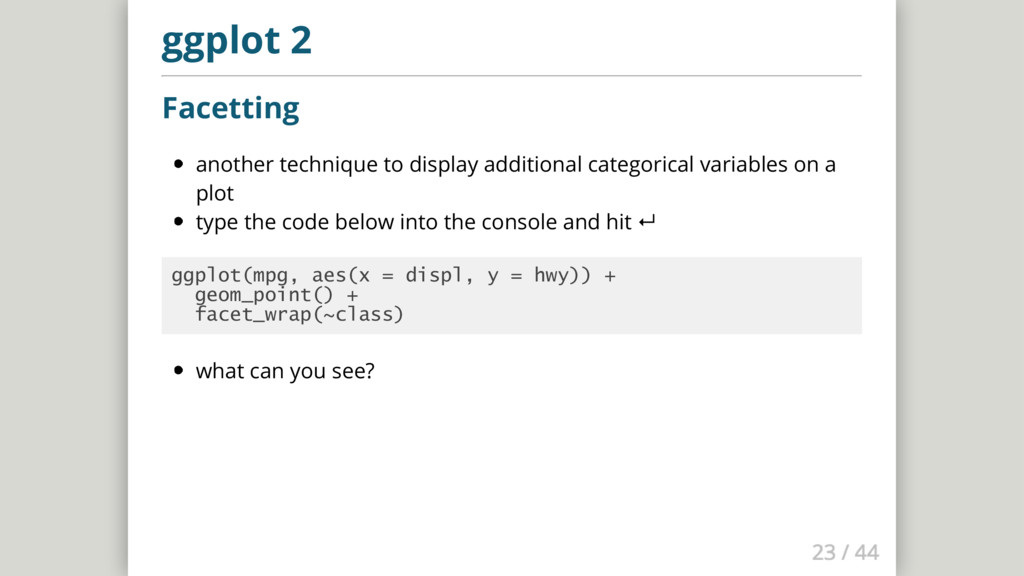Screen dimensions: 1024x576
Task: Click the word 'plot' on the wrapped line
Action: [214, 193]
